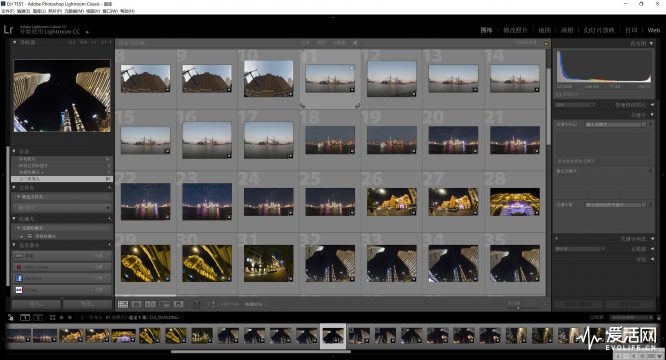Select second window display button 2

(x=38, y=317)
